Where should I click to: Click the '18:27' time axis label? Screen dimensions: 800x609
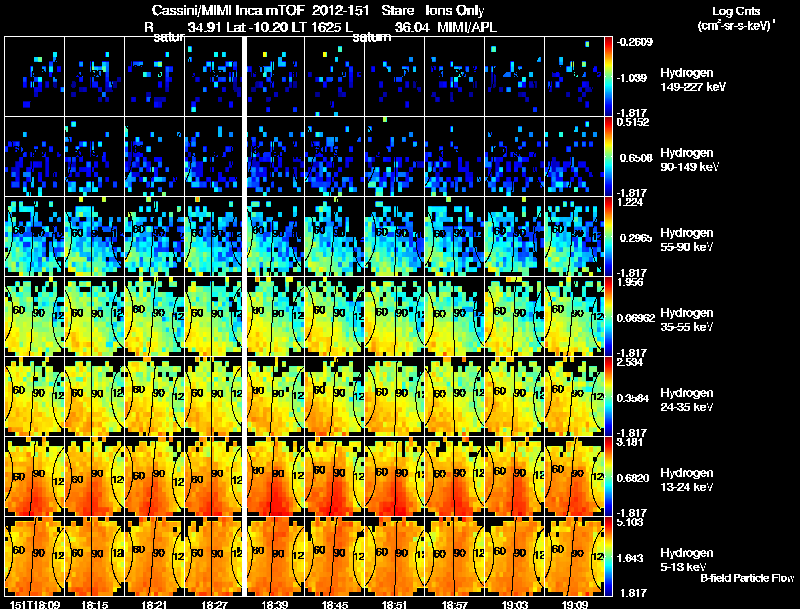click(x=214, y=604)
